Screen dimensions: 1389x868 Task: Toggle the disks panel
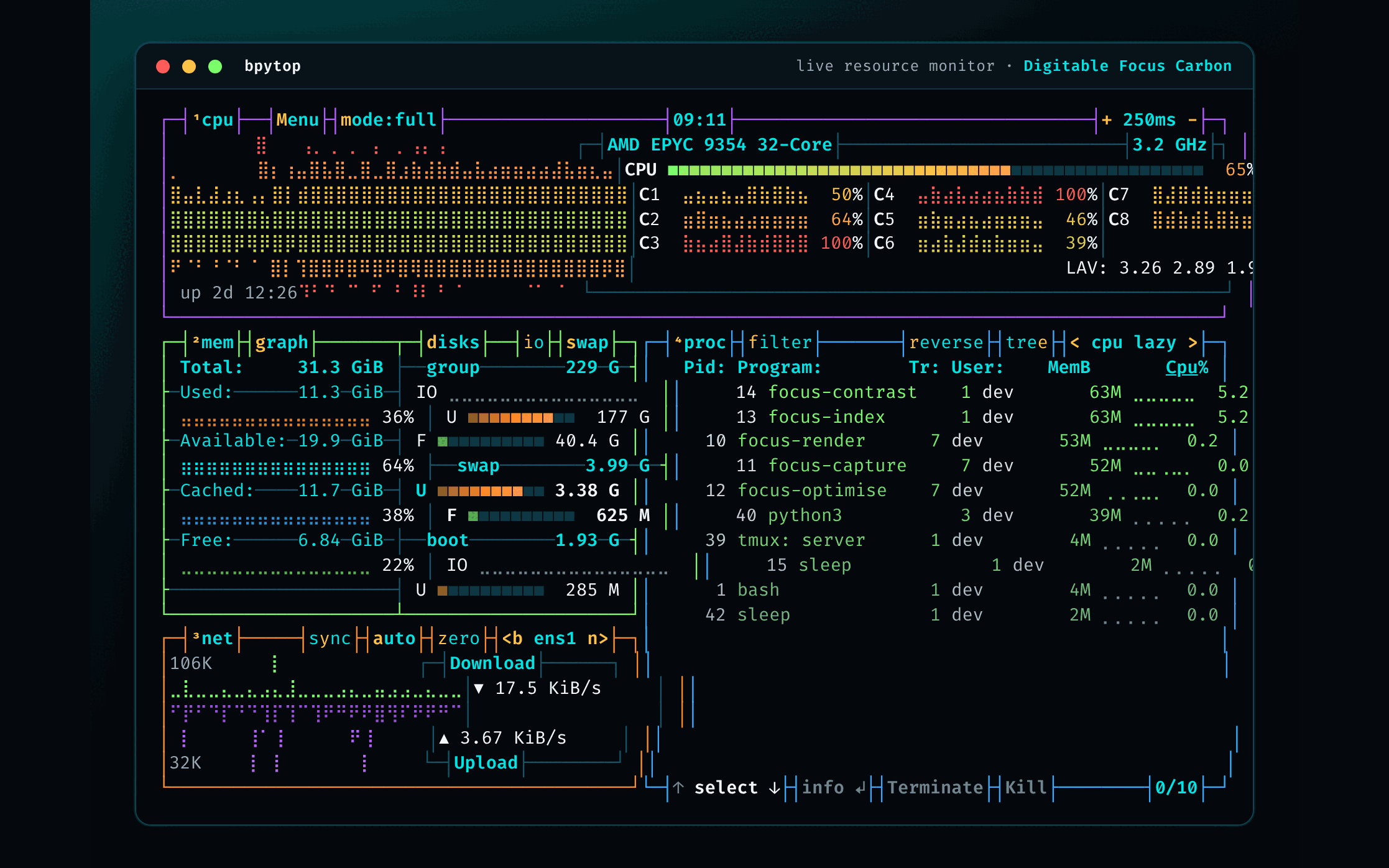[x=453, y=342]
